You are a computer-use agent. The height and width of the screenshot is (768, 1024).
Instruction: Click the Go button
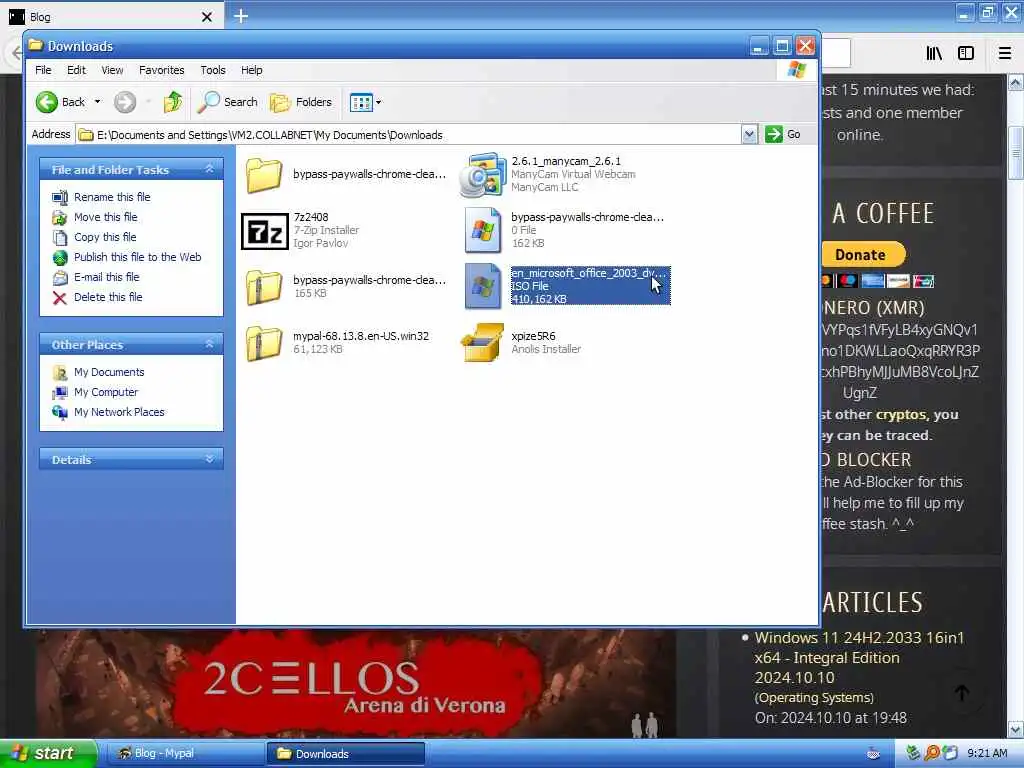point(784,135)
